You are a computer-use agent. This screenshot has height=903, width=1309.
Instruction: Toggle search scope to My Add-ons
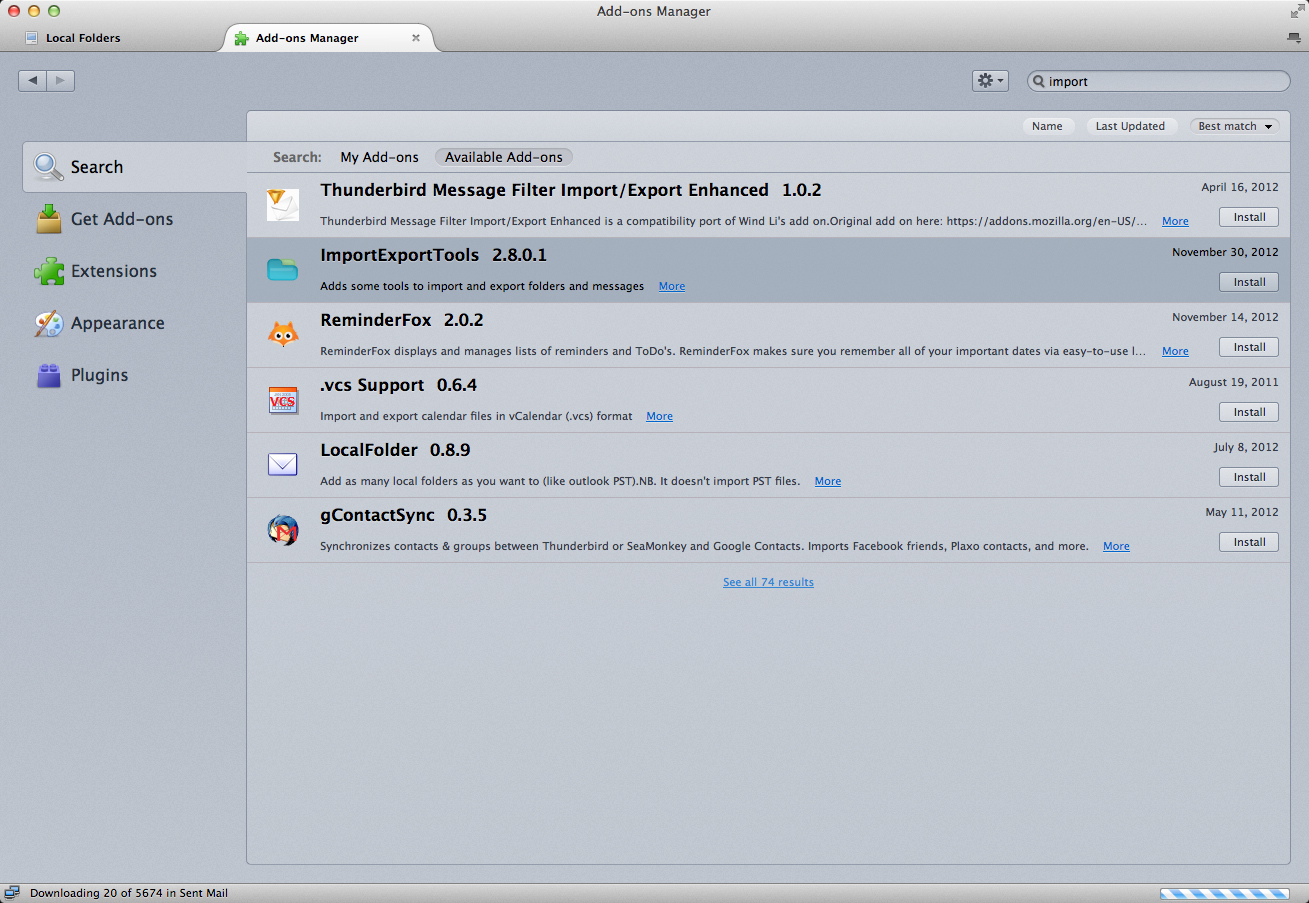point(379,157)
